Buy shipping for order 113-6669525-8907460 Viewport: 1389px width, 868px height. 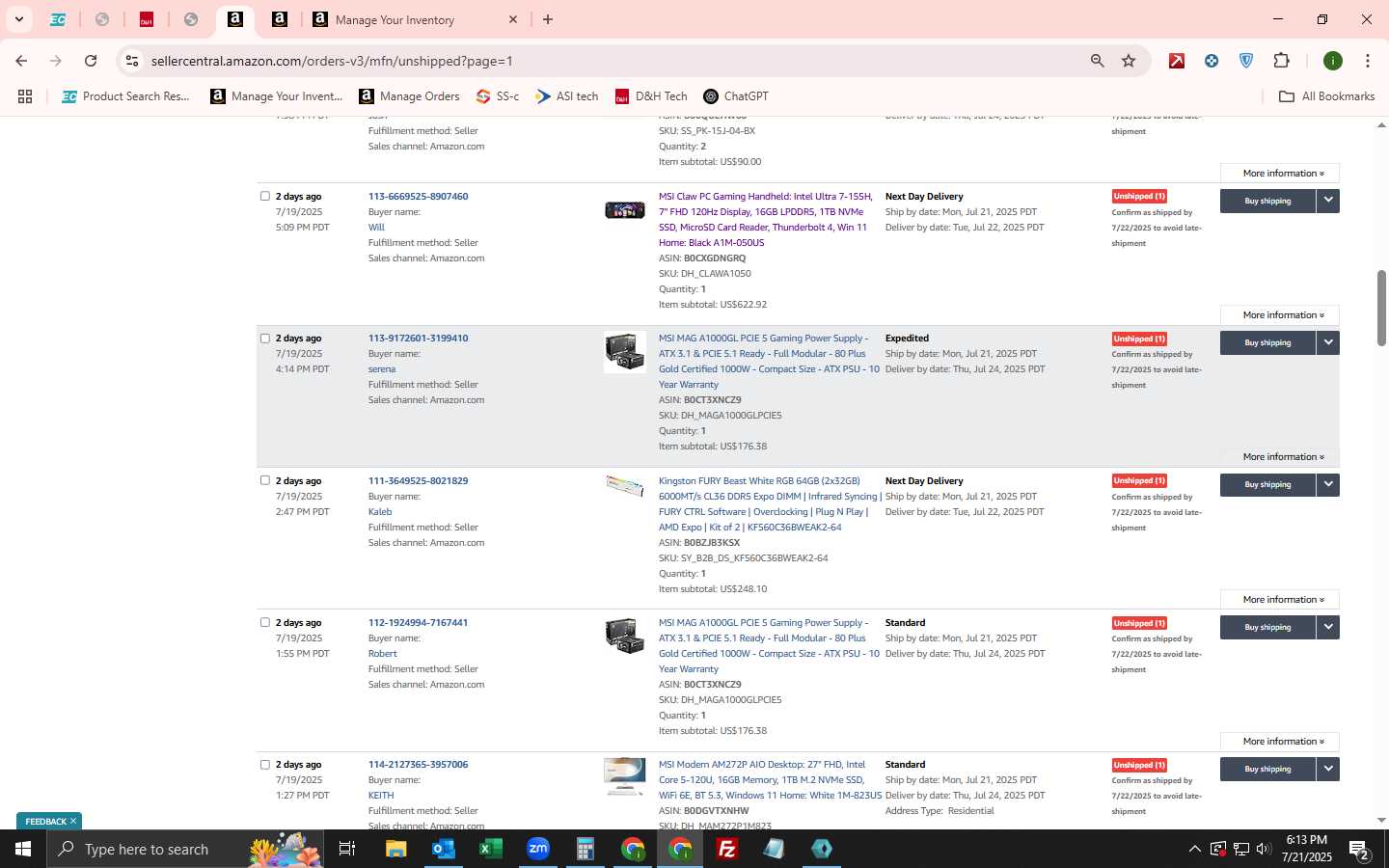[x=1267, y=201]
